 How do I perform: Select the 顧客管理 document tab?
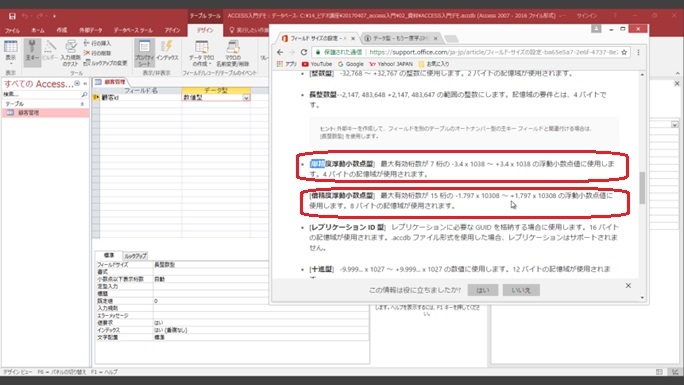click(111, 82)
